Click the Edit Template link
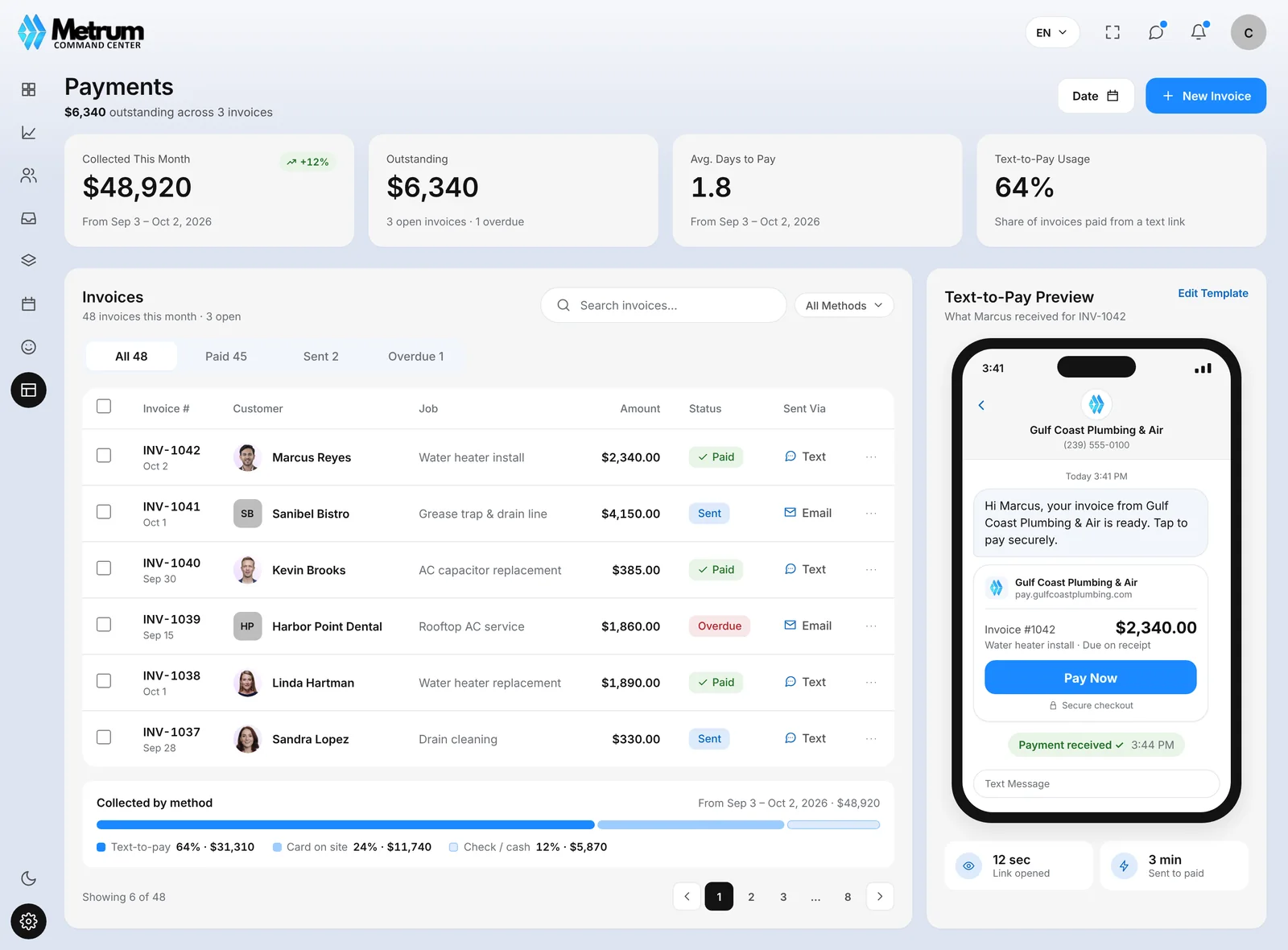 pos(1213,293)
